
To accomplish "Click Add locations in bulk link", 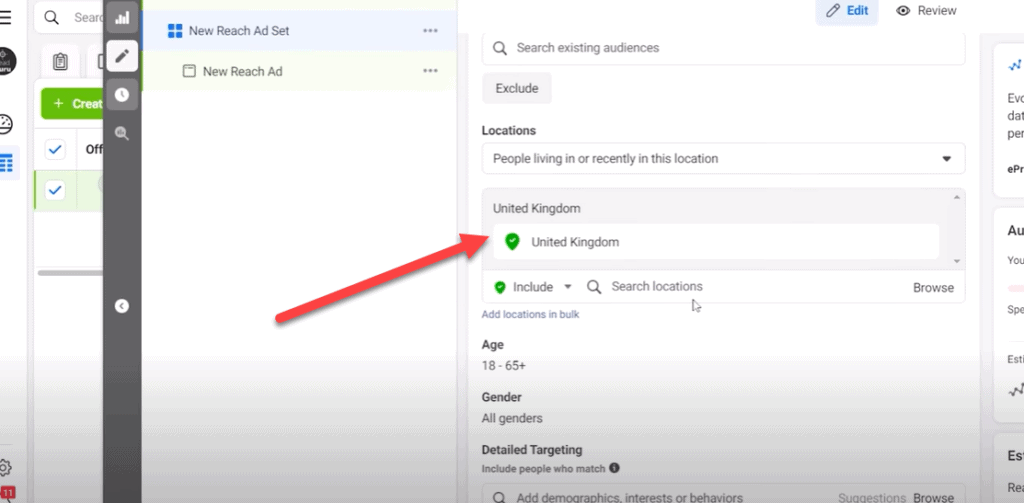I will [x=530, y=314].
